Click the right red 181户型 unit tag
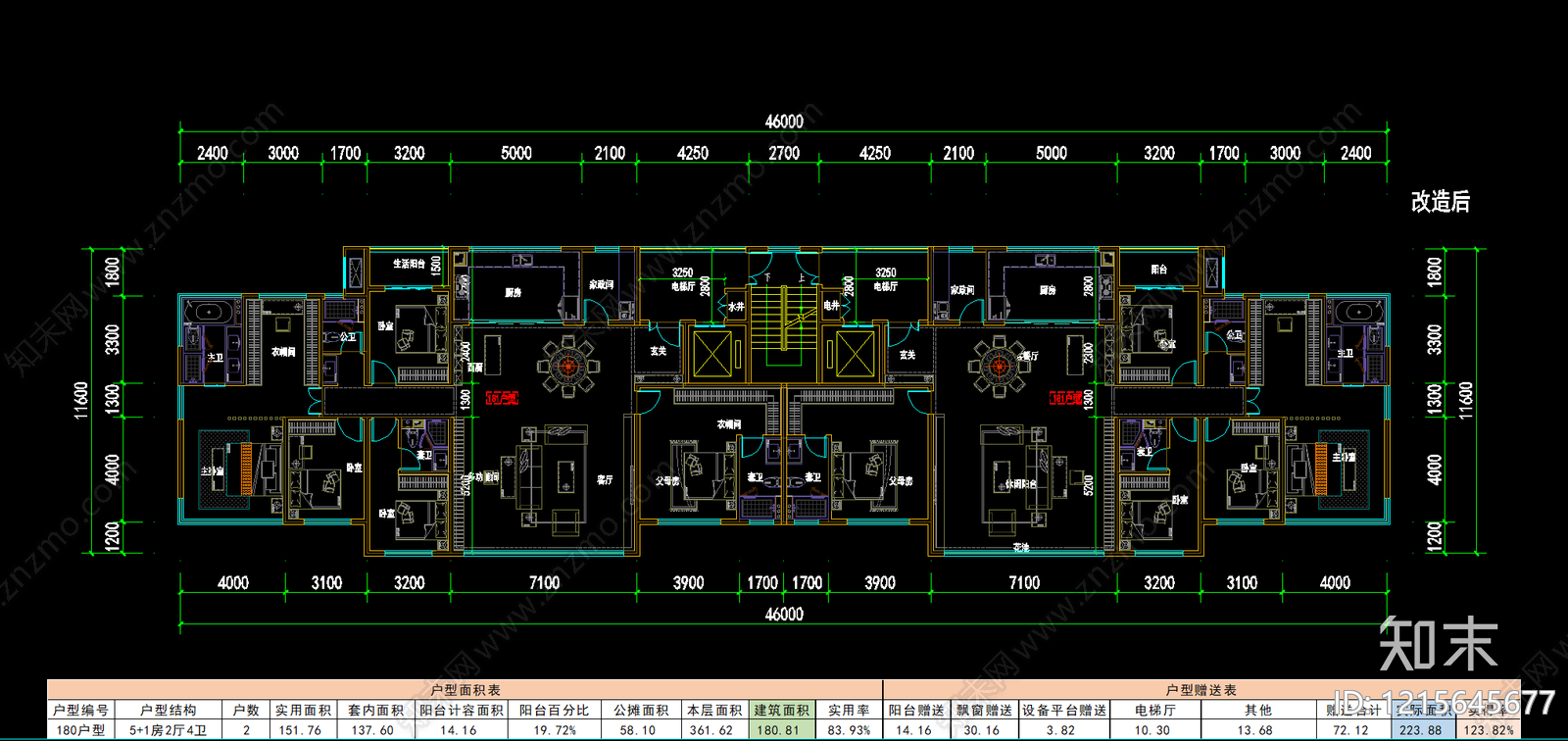1568x741 pixels. [1066, 398]
